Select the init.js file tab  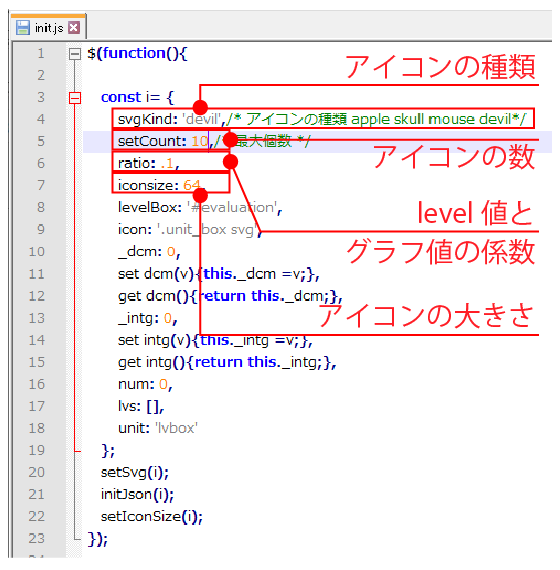(49, 27)
